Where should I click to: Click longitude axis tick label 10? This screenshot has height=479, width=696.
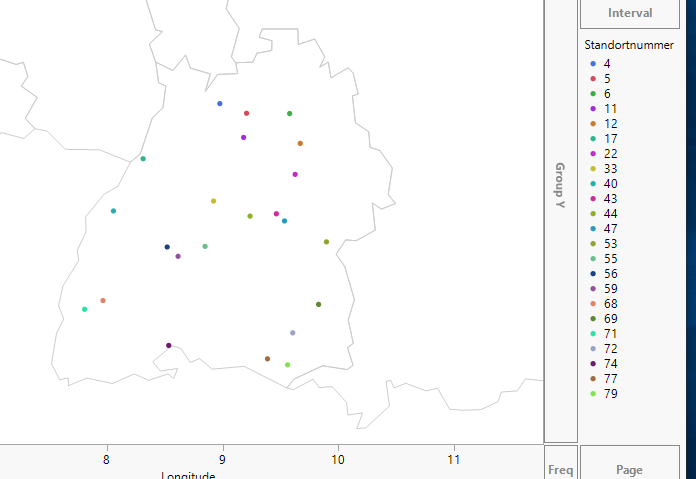point(338,459)
